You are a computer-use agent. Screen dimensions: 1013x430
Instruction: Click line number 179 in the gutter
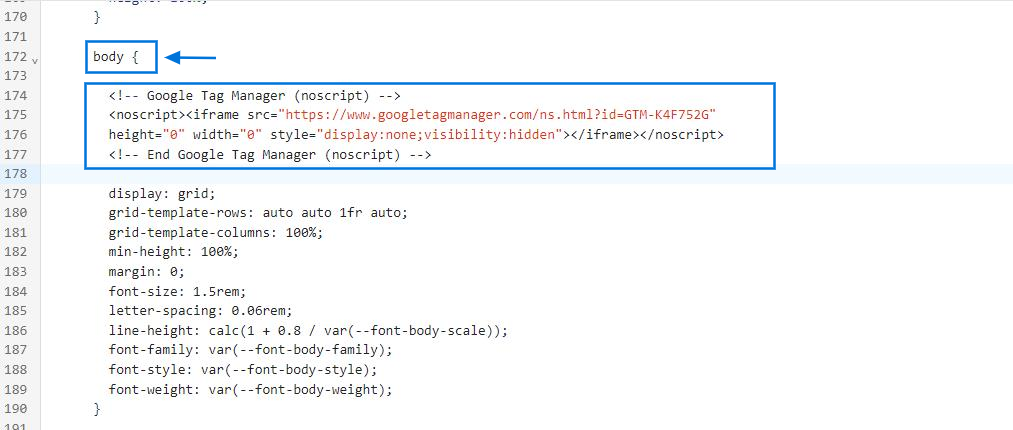16,194
